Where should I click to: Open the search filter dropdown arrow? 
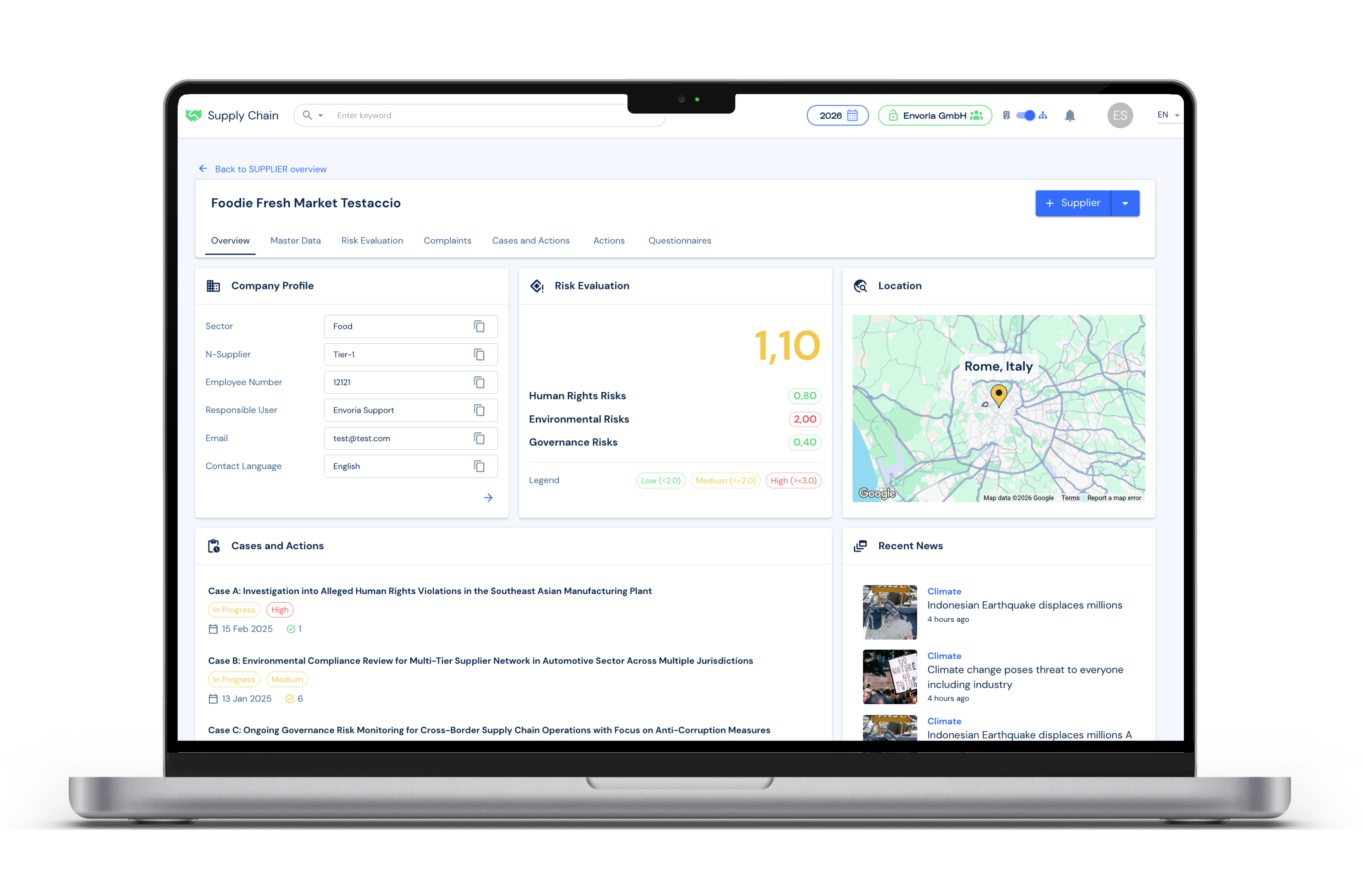pos(321,115)
